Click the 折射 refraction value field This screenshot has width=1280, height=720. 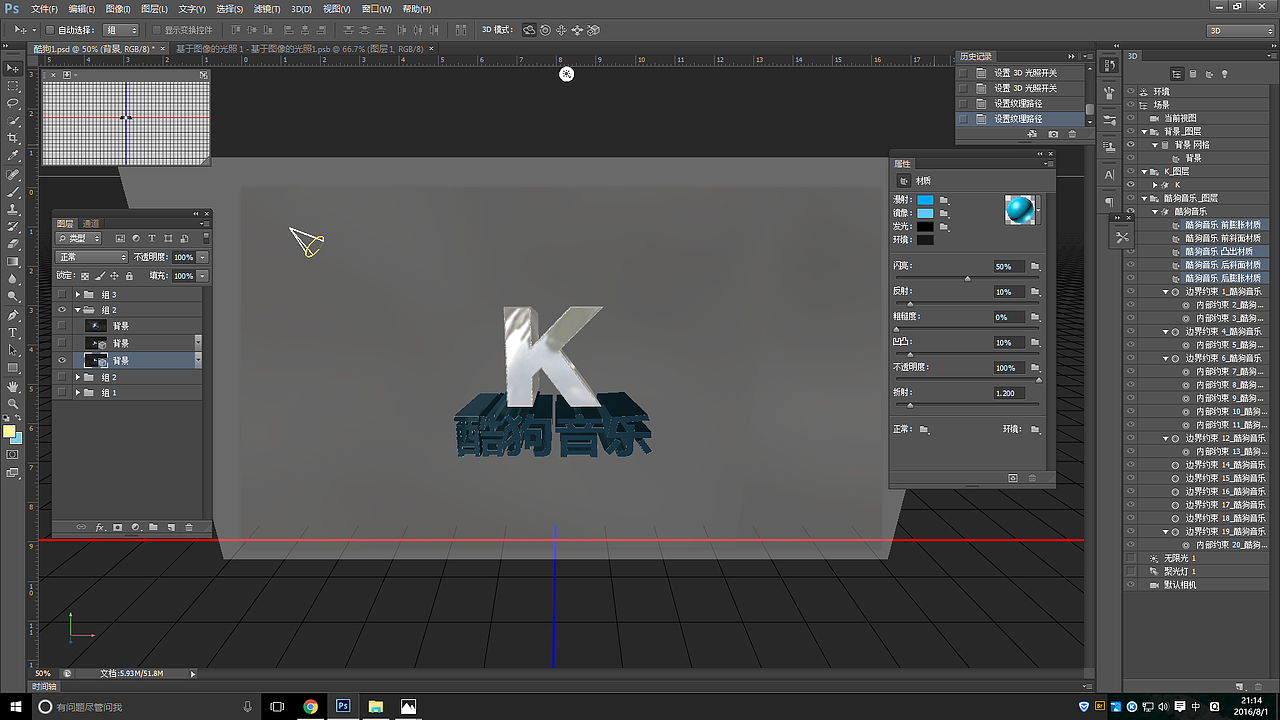click(1009, 393)
